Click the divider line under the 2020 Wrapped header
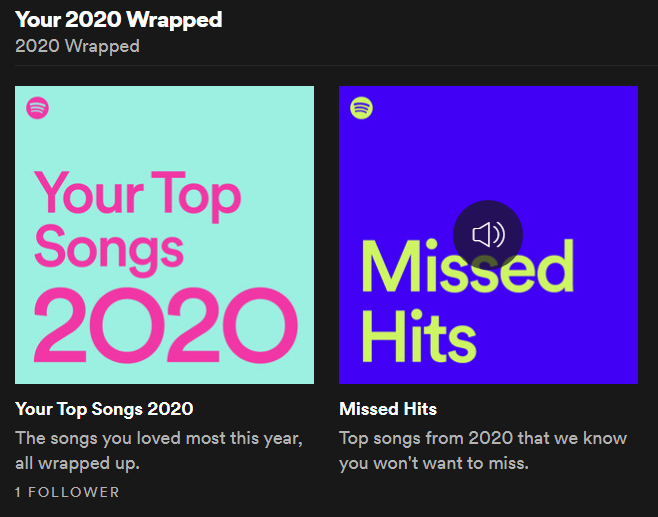 click(x=337, y=65)
